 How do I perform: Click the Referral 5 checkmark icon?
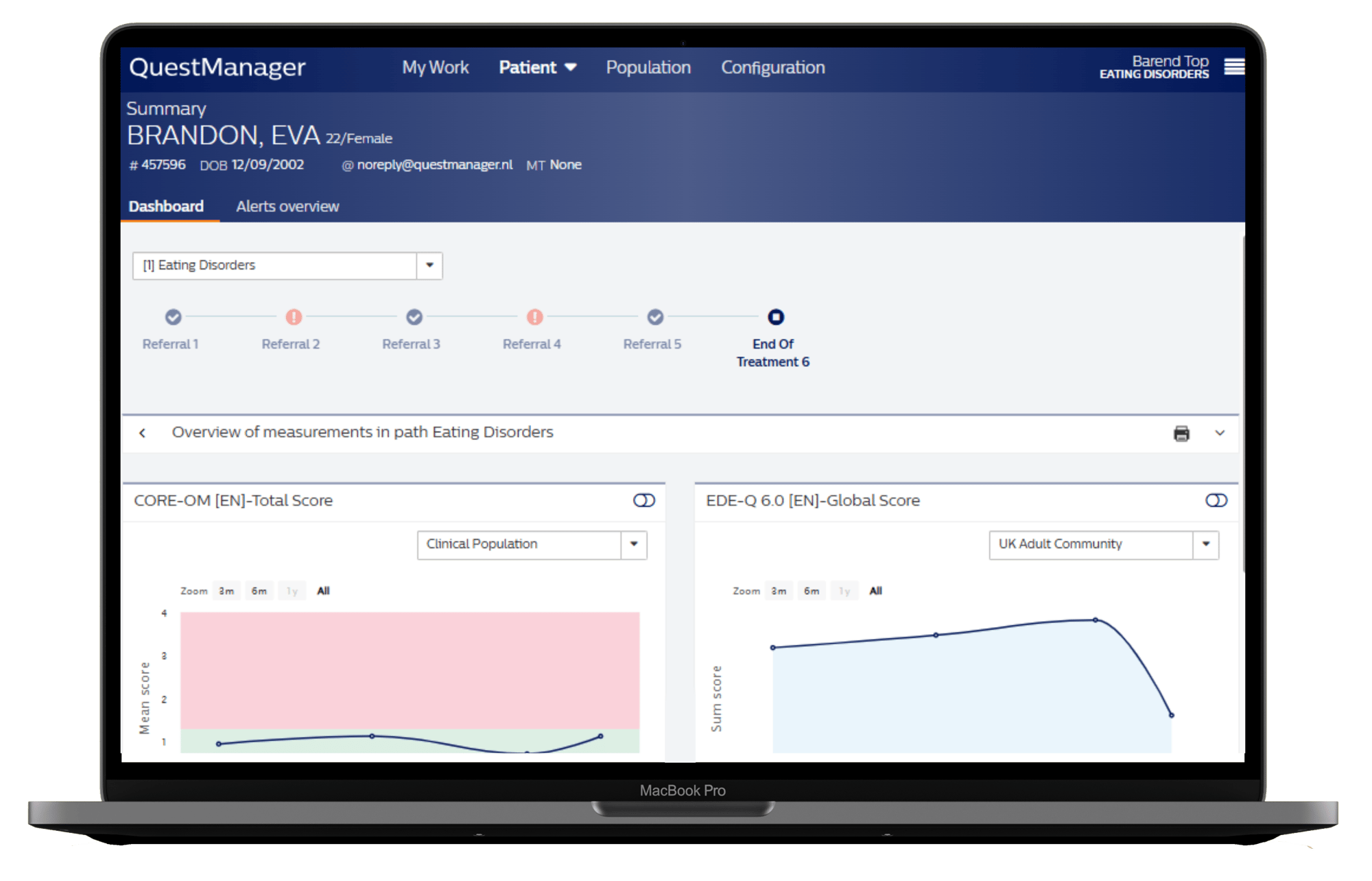tap(656, 317)
